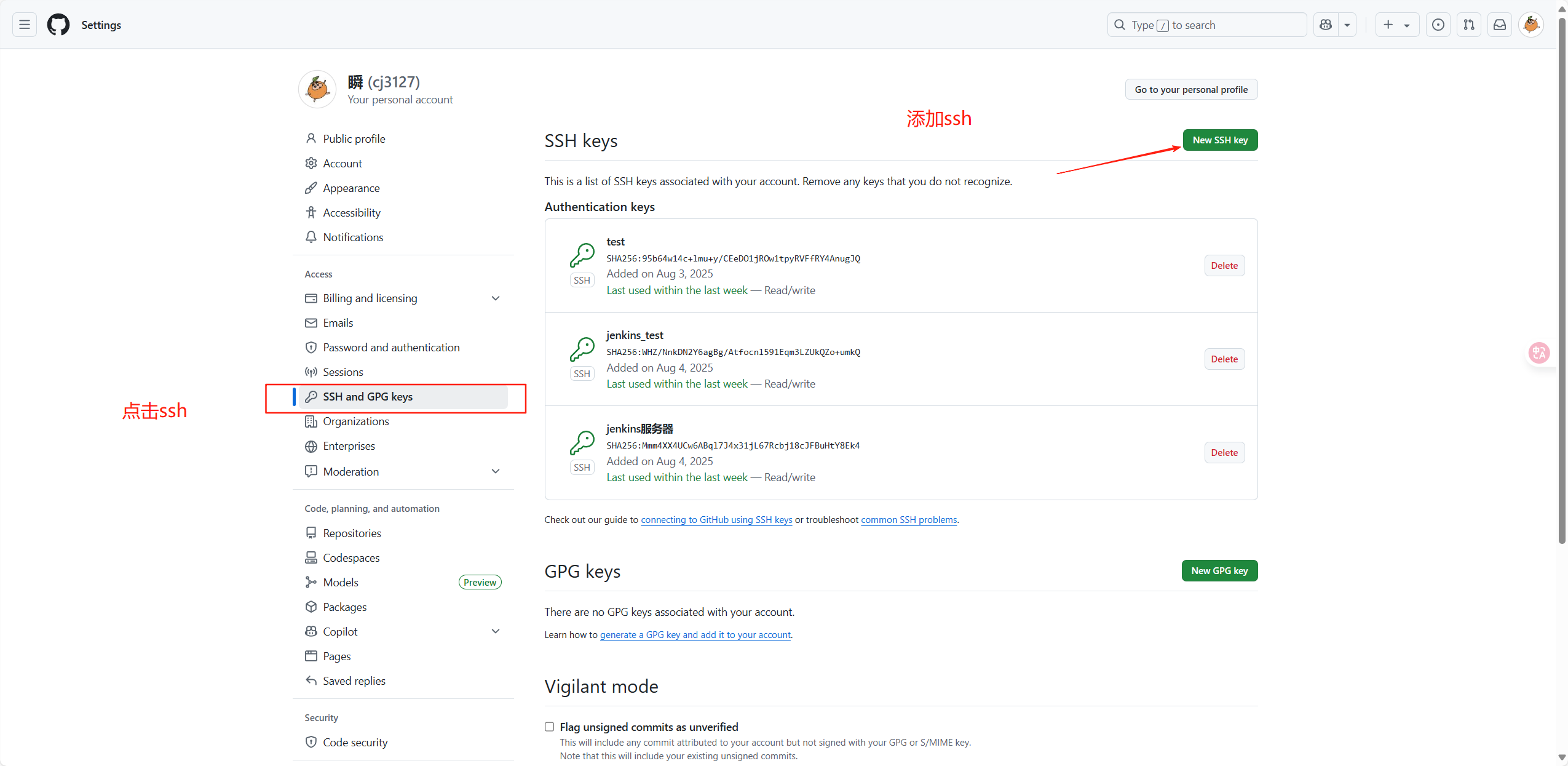Open Appearance settings
1568x766 pixels.
point(403,188)
